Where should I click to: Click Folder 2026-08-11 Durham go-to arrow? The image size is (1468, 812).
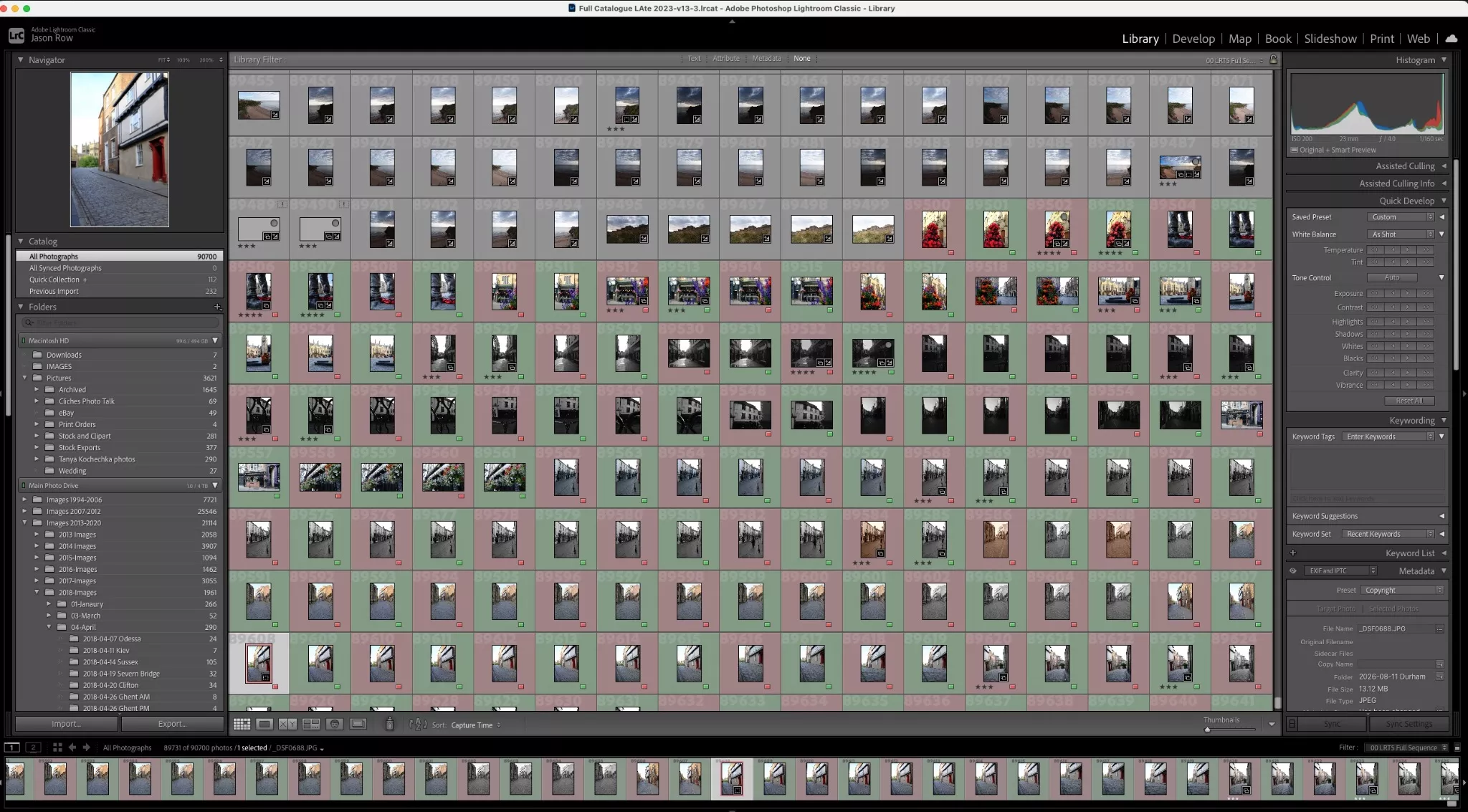click(1439, 677)
